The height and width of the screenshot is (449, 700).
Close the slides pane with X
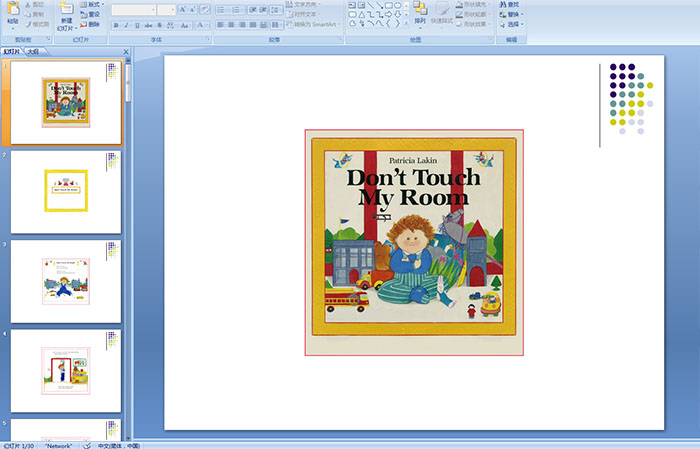(126, 52)
